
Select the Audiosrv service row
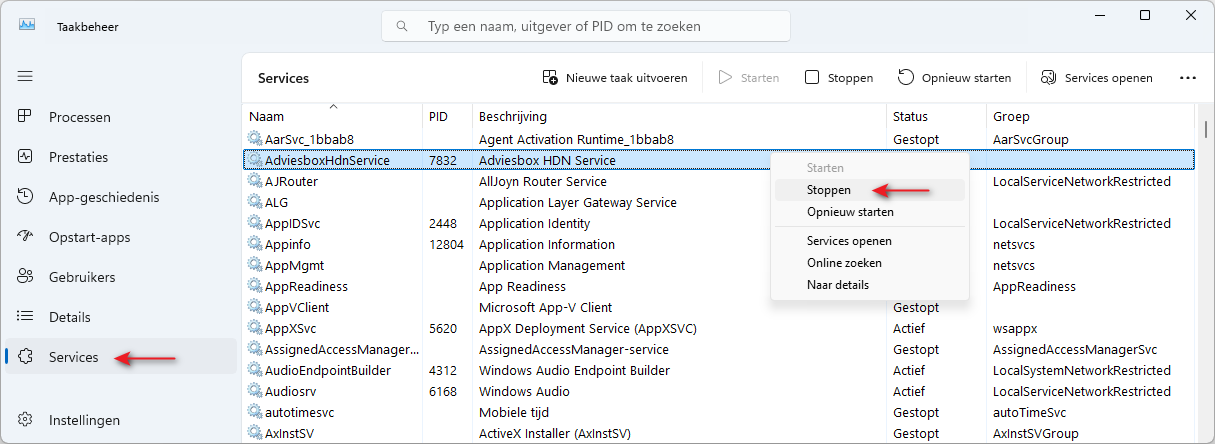(719, 391)
